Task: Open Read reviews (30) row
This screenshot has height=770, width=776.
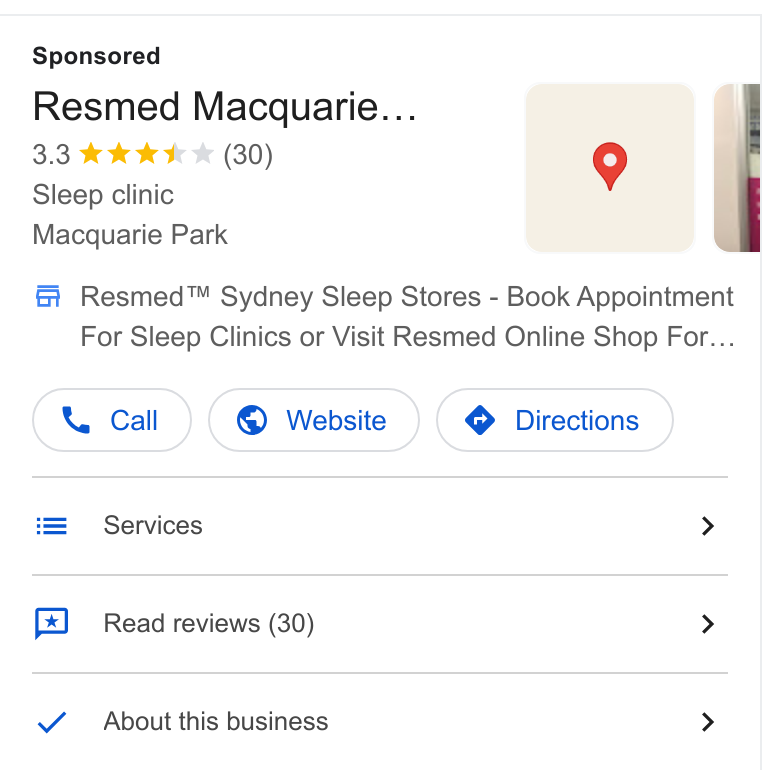Action: (x=380, y=624)
